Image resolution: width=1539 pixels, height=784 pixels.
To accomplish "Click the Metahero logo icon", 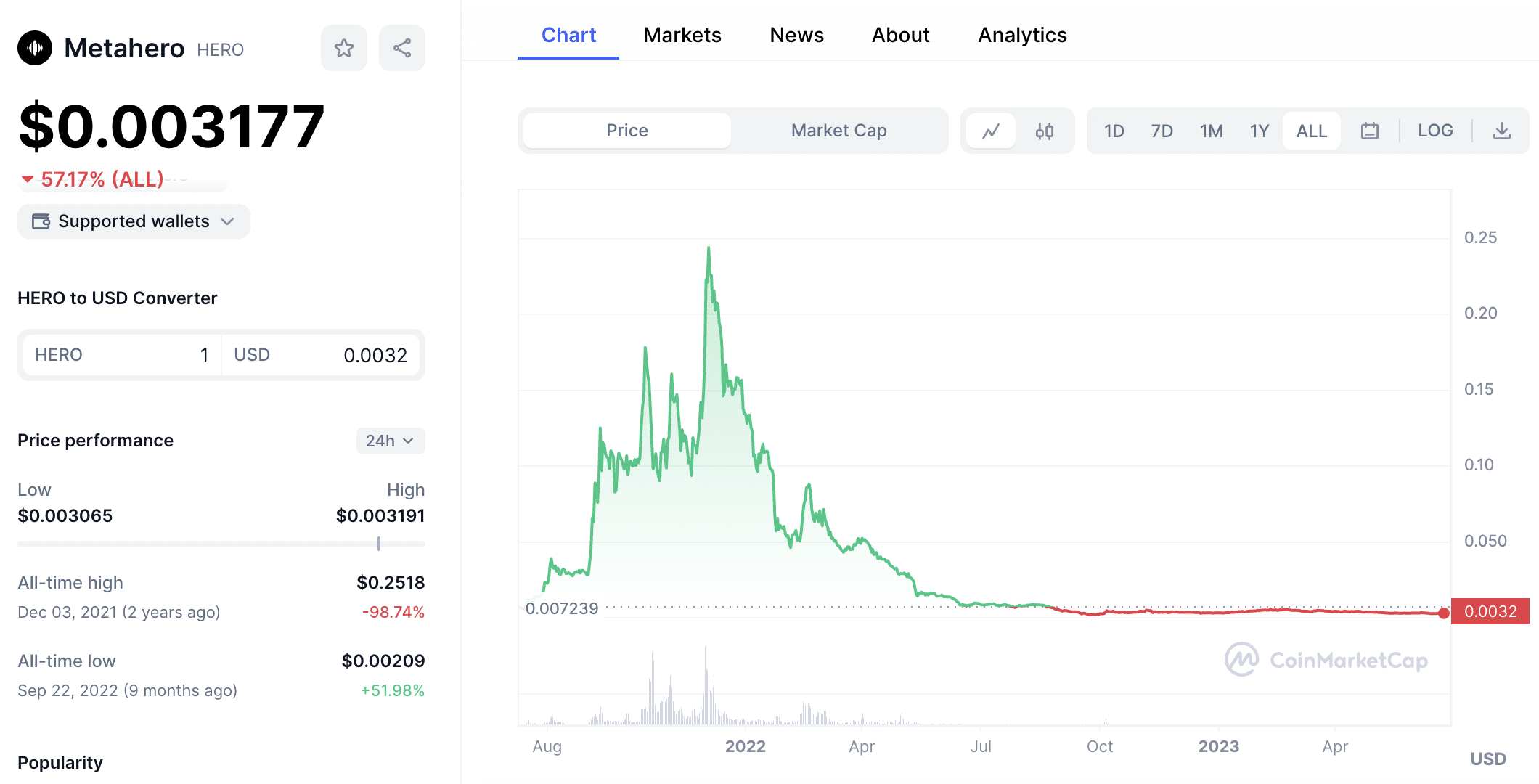I will (35, 48).
